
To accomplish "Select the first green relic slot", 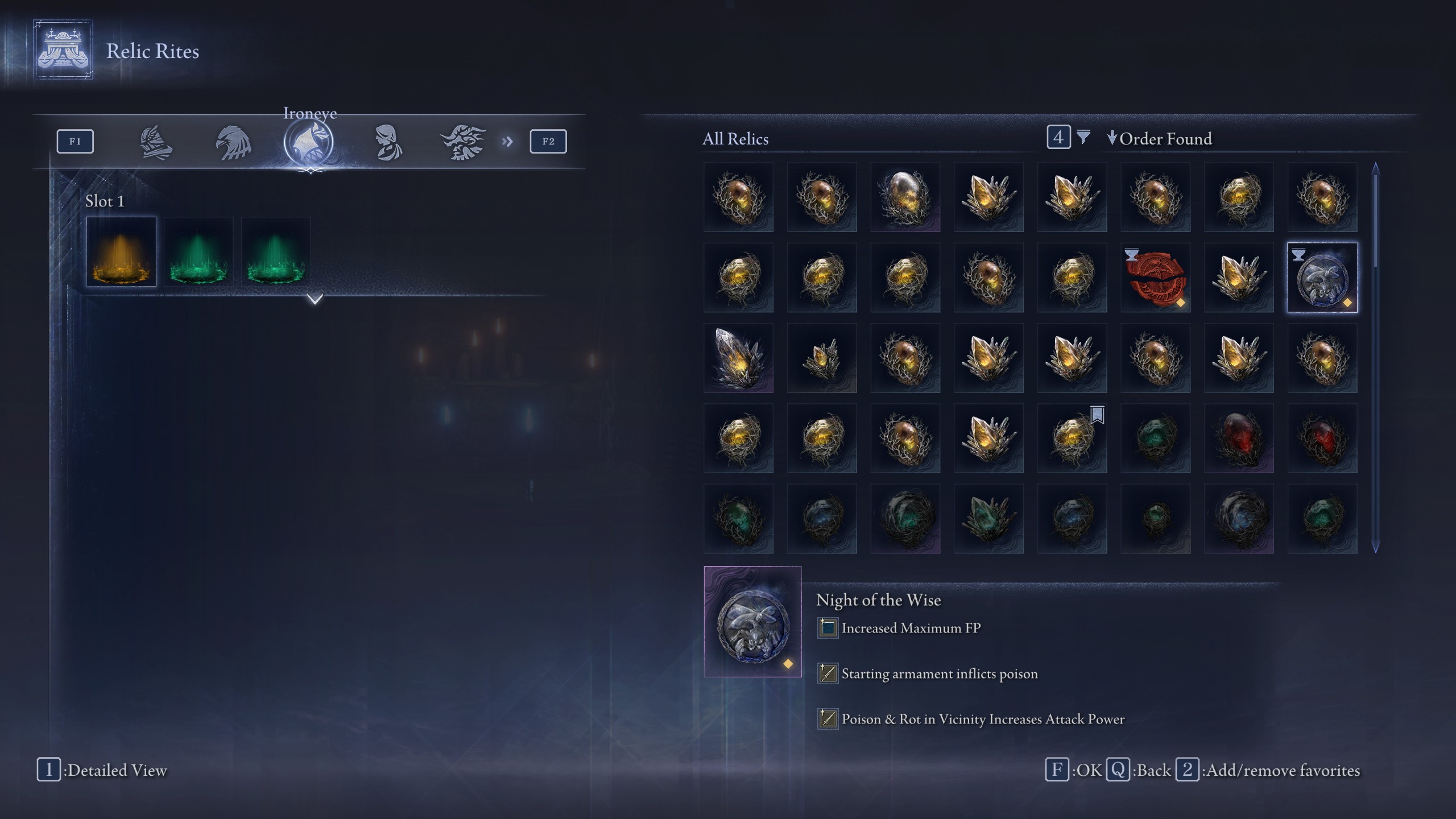I will (198, 251).
